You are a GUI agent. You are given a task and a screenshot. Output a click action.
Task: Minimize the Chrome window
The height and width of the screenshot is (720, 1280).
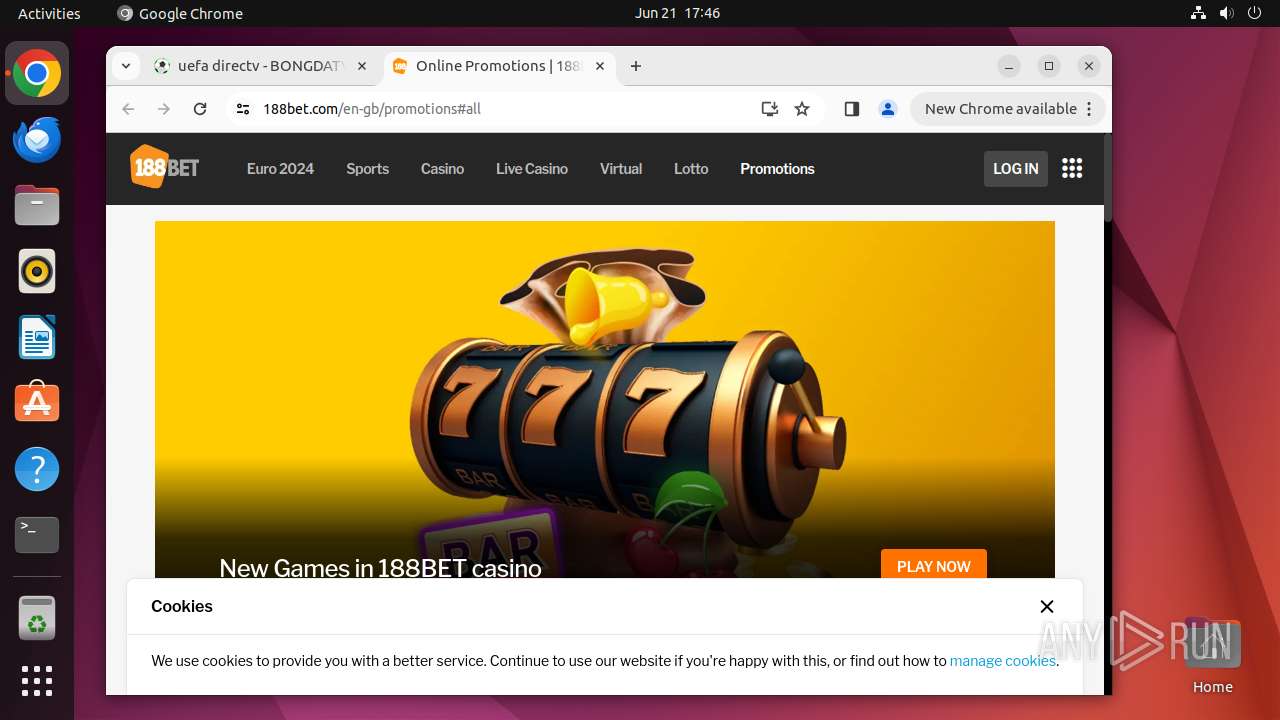[1009, 66]
